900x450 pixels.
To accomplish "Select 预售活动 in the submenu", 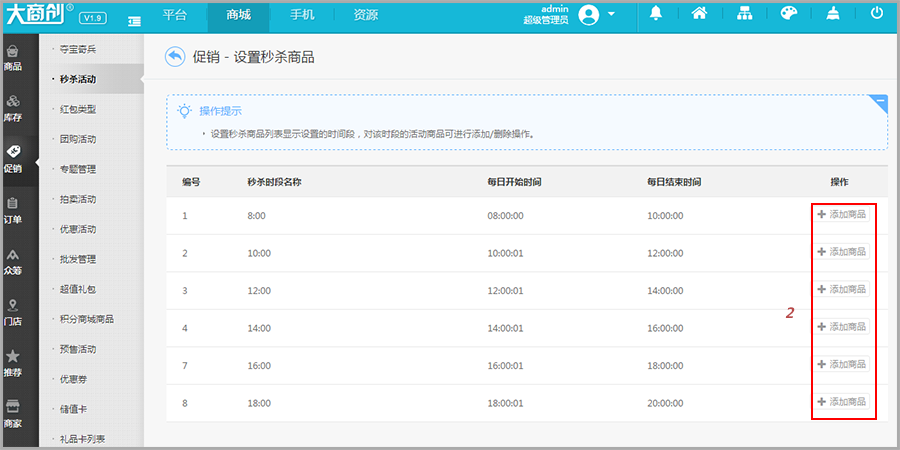I will 78,349.
